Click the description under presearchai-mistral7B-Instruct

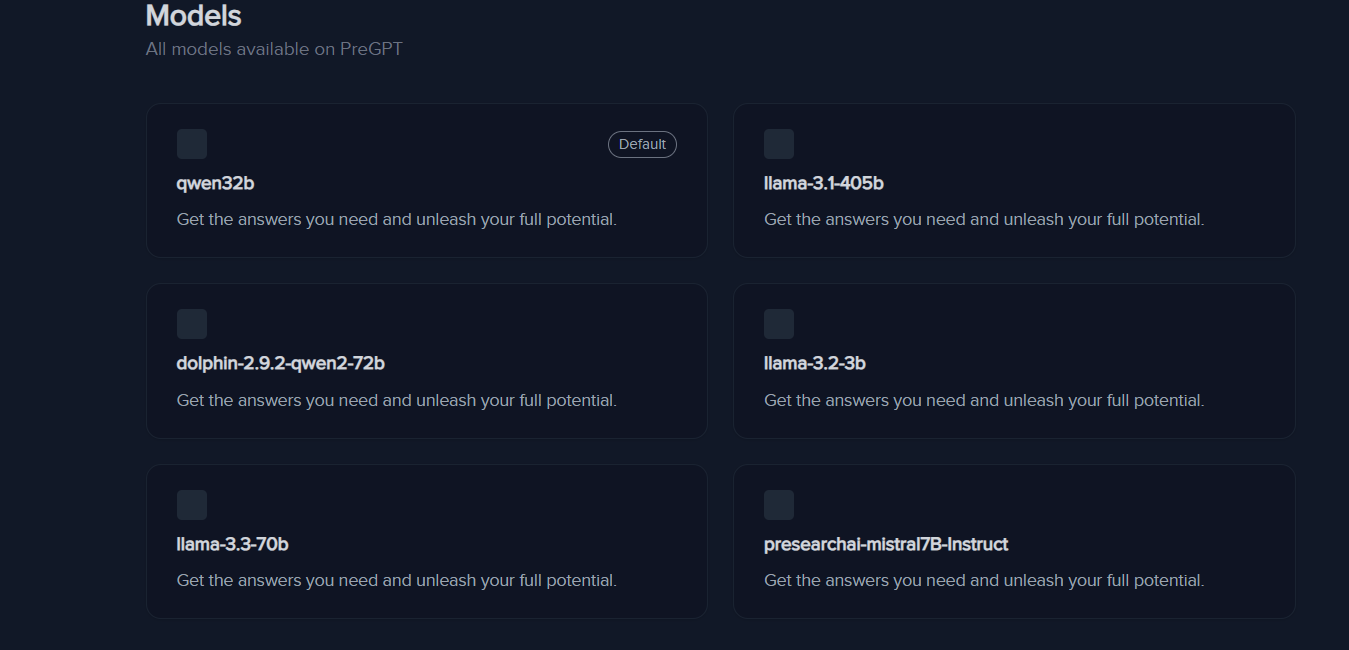point(983,580)
